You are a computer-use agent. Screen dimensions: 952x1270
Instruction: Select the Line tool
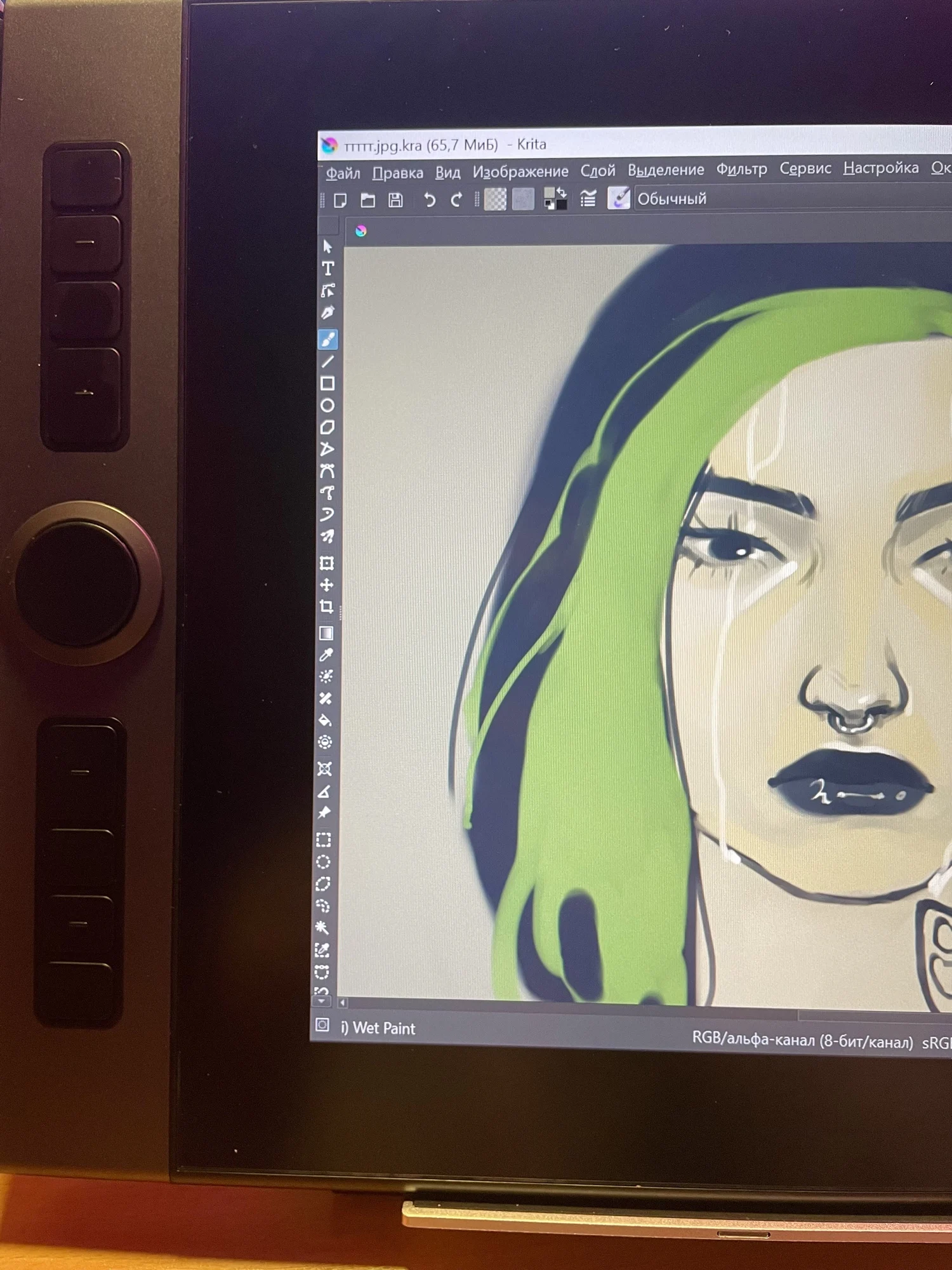327,362
